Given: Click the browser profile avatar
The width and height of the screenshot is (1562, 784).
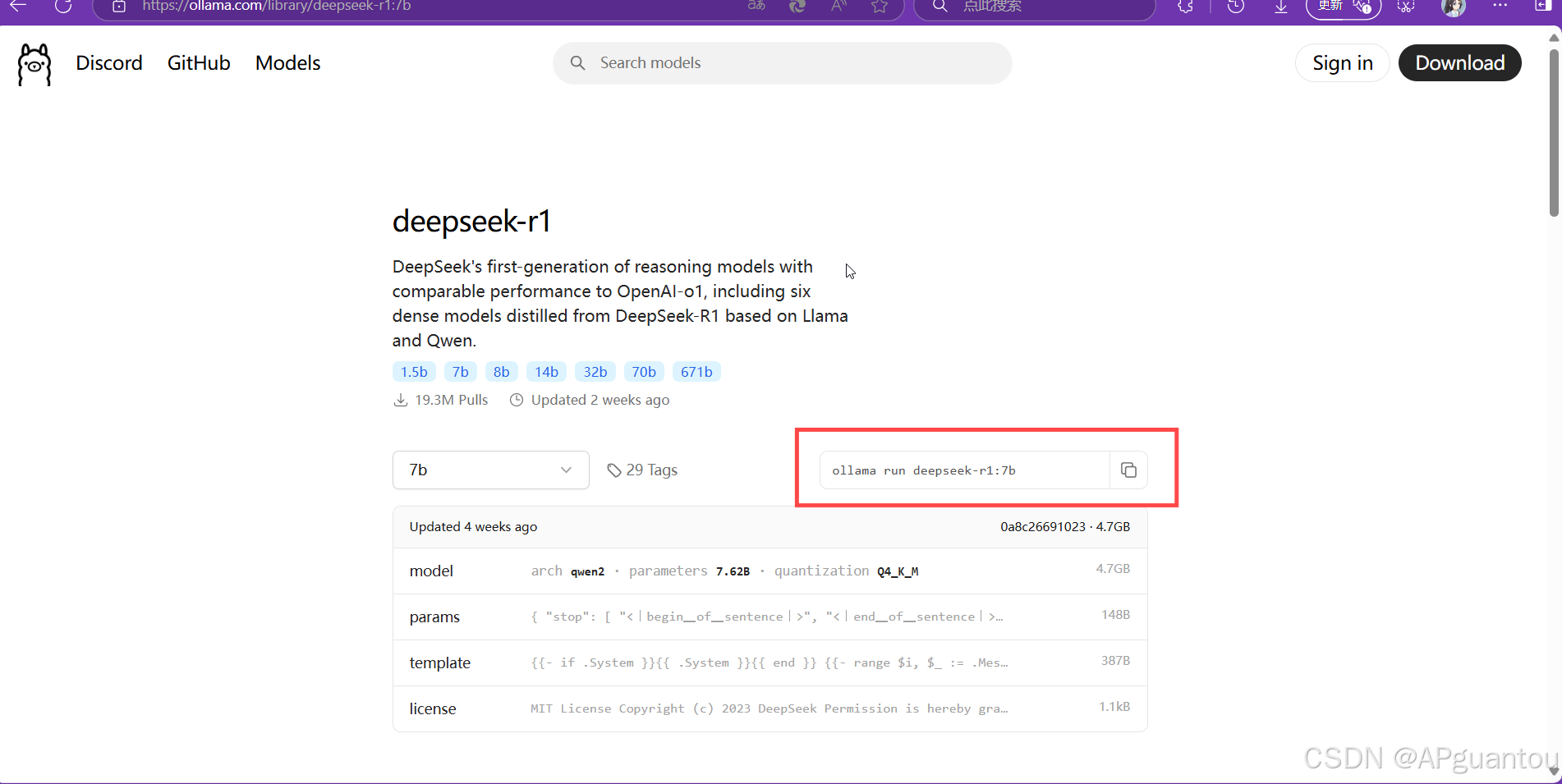Looking at the screenshot, I should [x=1454, y=7].
